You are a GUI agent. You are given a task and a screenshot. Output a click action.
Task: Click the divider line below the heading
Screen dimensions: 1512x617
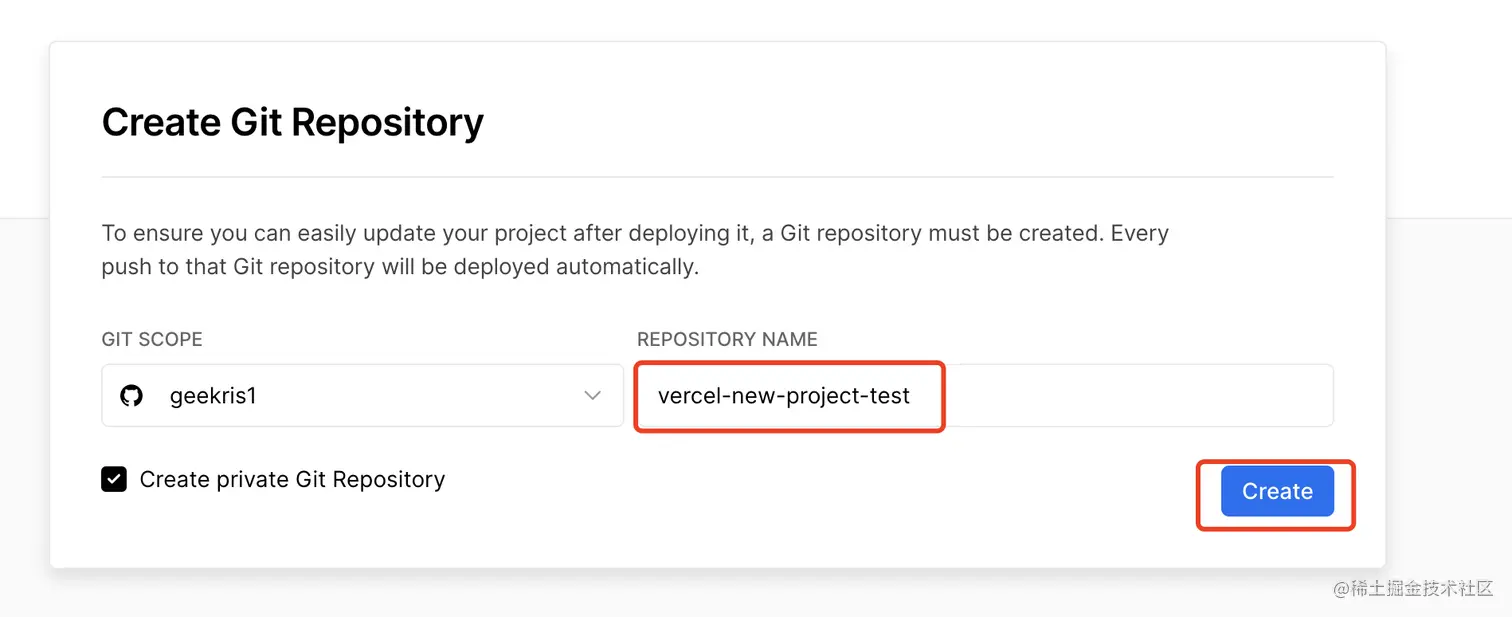point(717,177)
